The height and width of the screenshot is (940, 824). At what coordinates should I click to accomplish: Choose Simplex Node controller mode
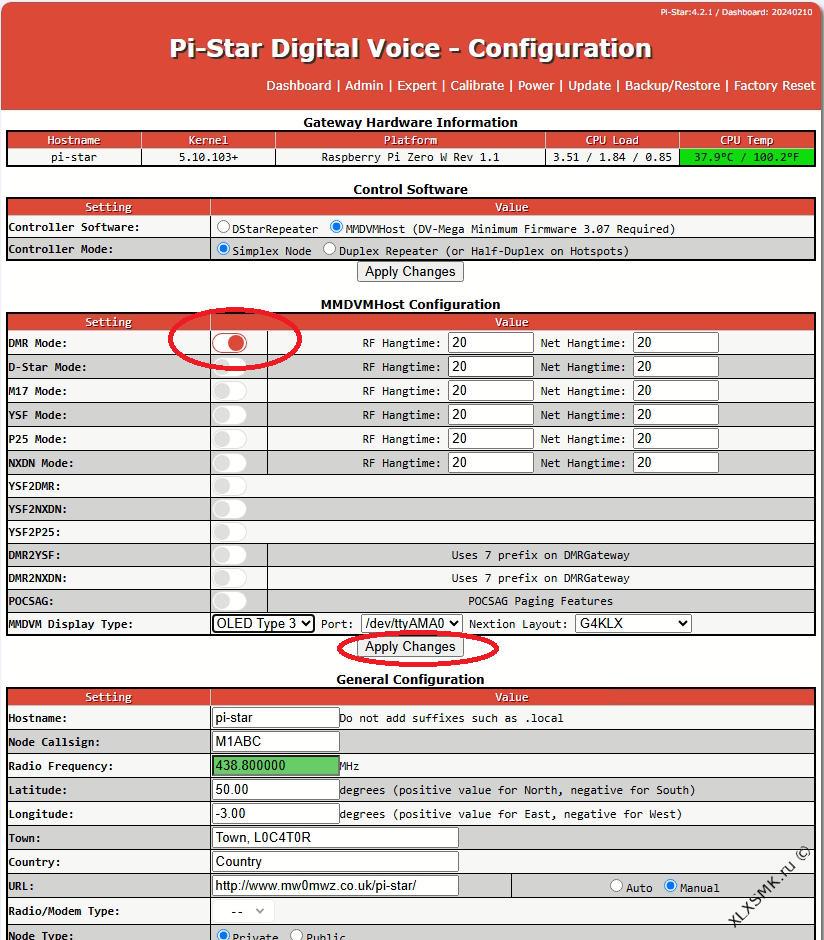(224, 248)
